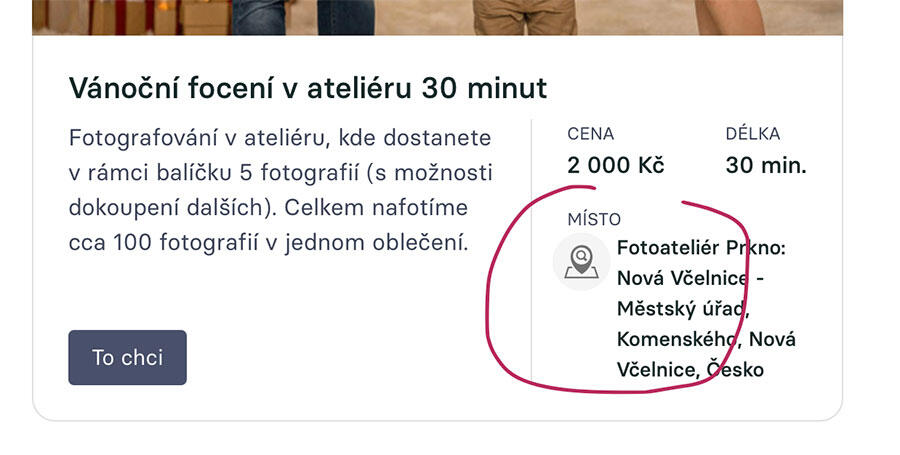
Task: Click the map location pin icon
Action: tap(580, 262)
